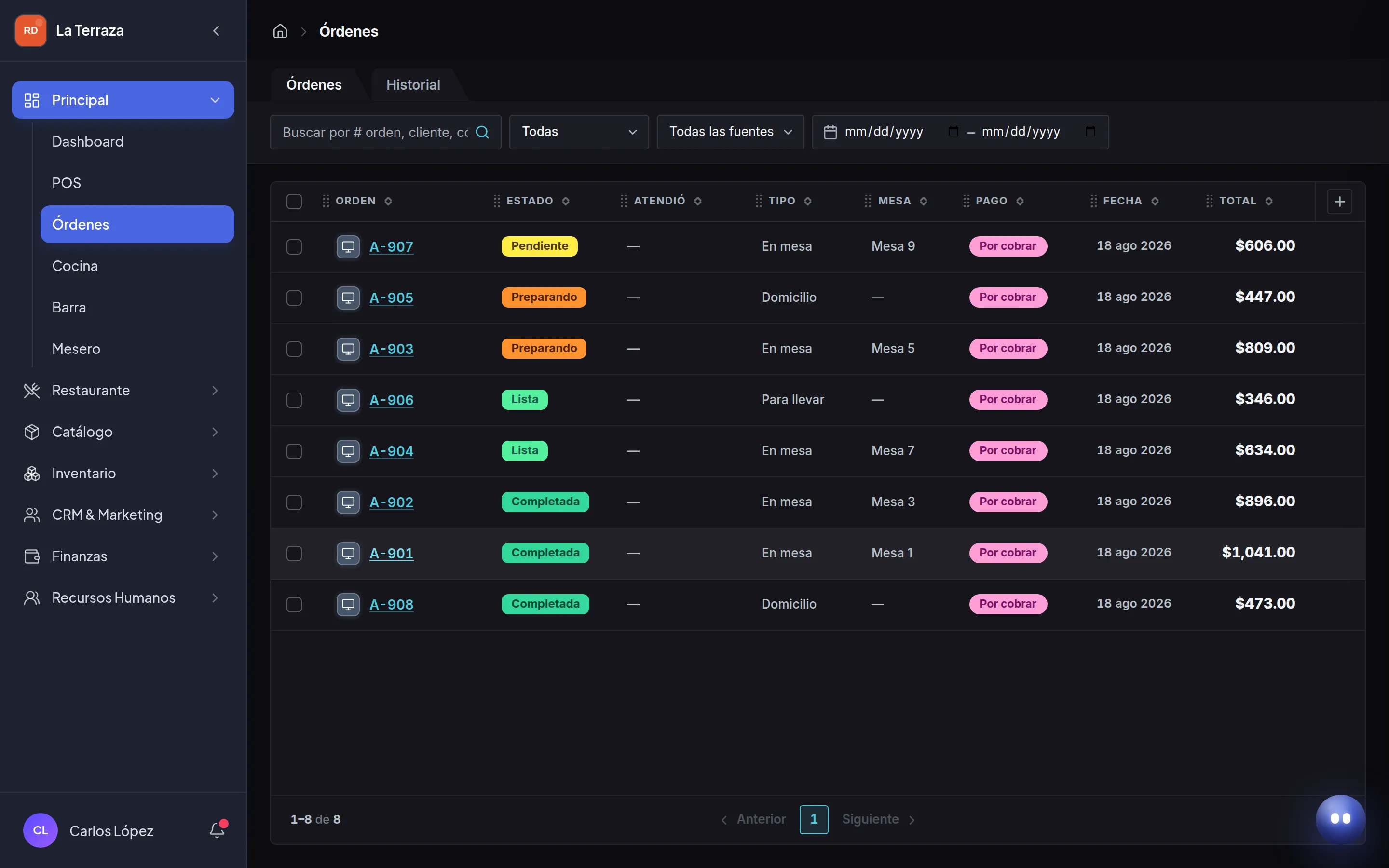This screenshot has width=1389, height=868.
Task: Click the order search input field
Action: tap(376, 132)
